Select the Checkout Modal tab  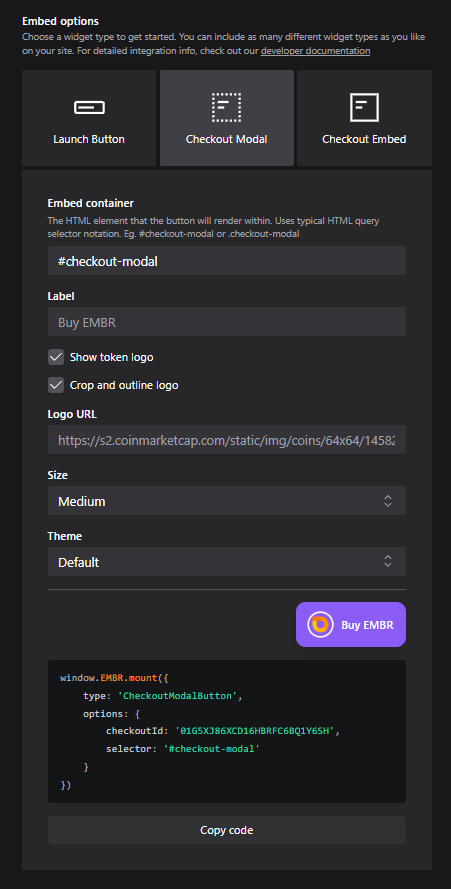coord(227,118)
